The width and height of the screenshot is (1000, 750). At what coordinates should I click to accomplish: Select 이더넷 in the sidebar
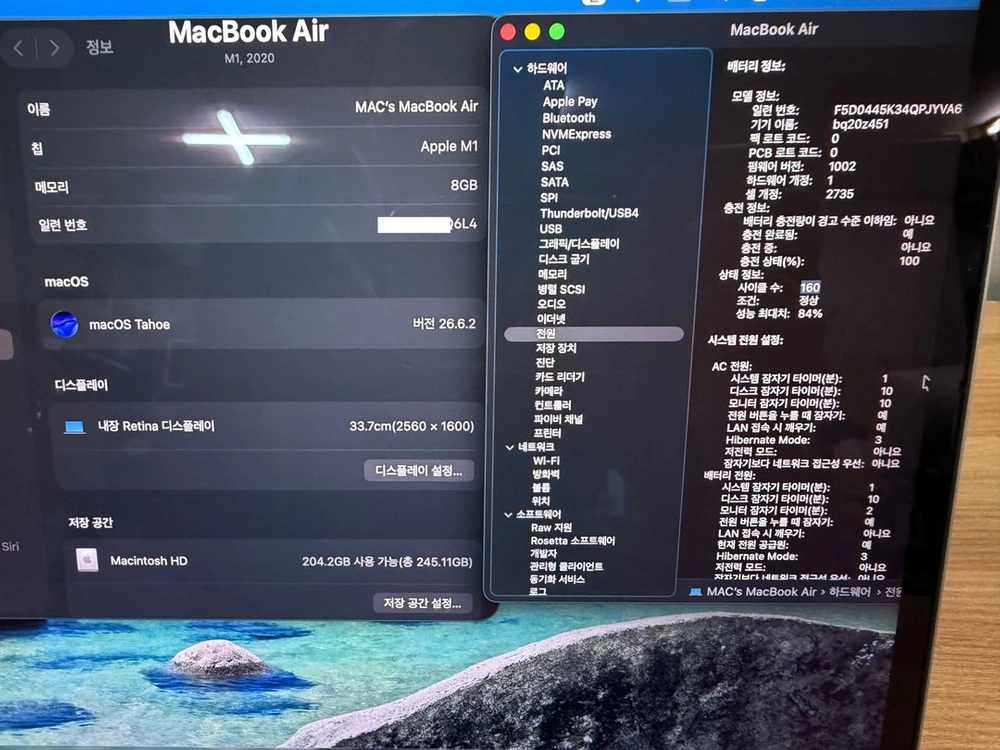pos(550,319)
